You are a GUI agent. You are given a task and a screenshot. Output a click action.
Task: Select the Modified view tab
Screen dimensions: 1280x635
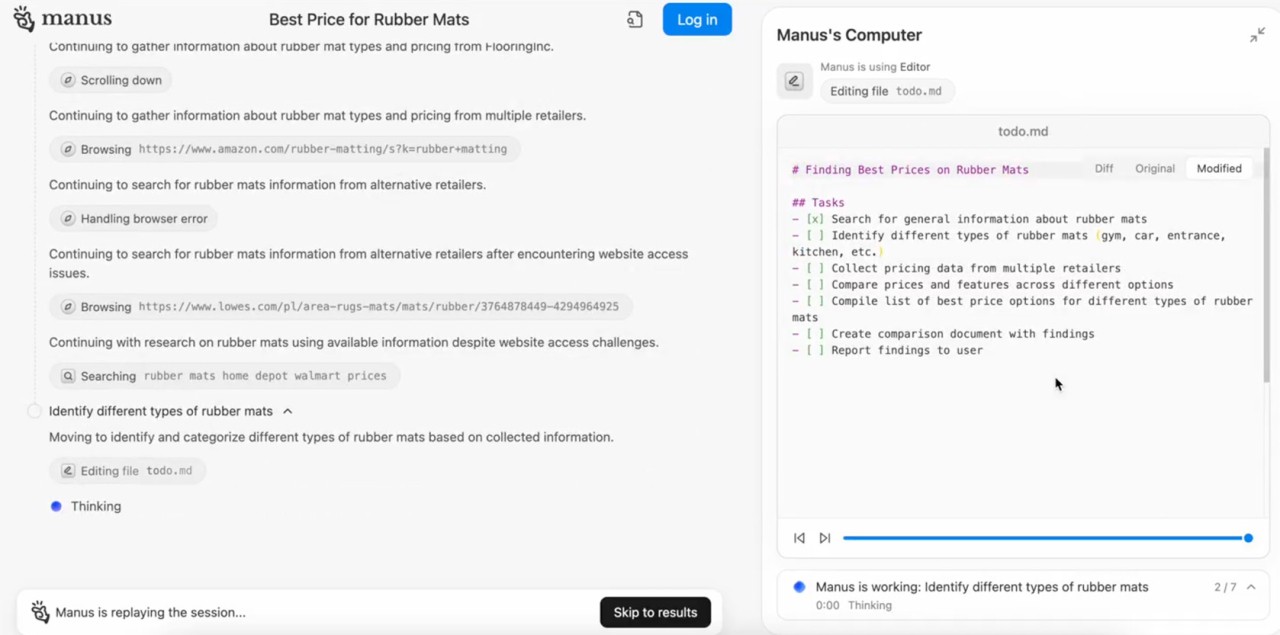(x=1218, y=169)
